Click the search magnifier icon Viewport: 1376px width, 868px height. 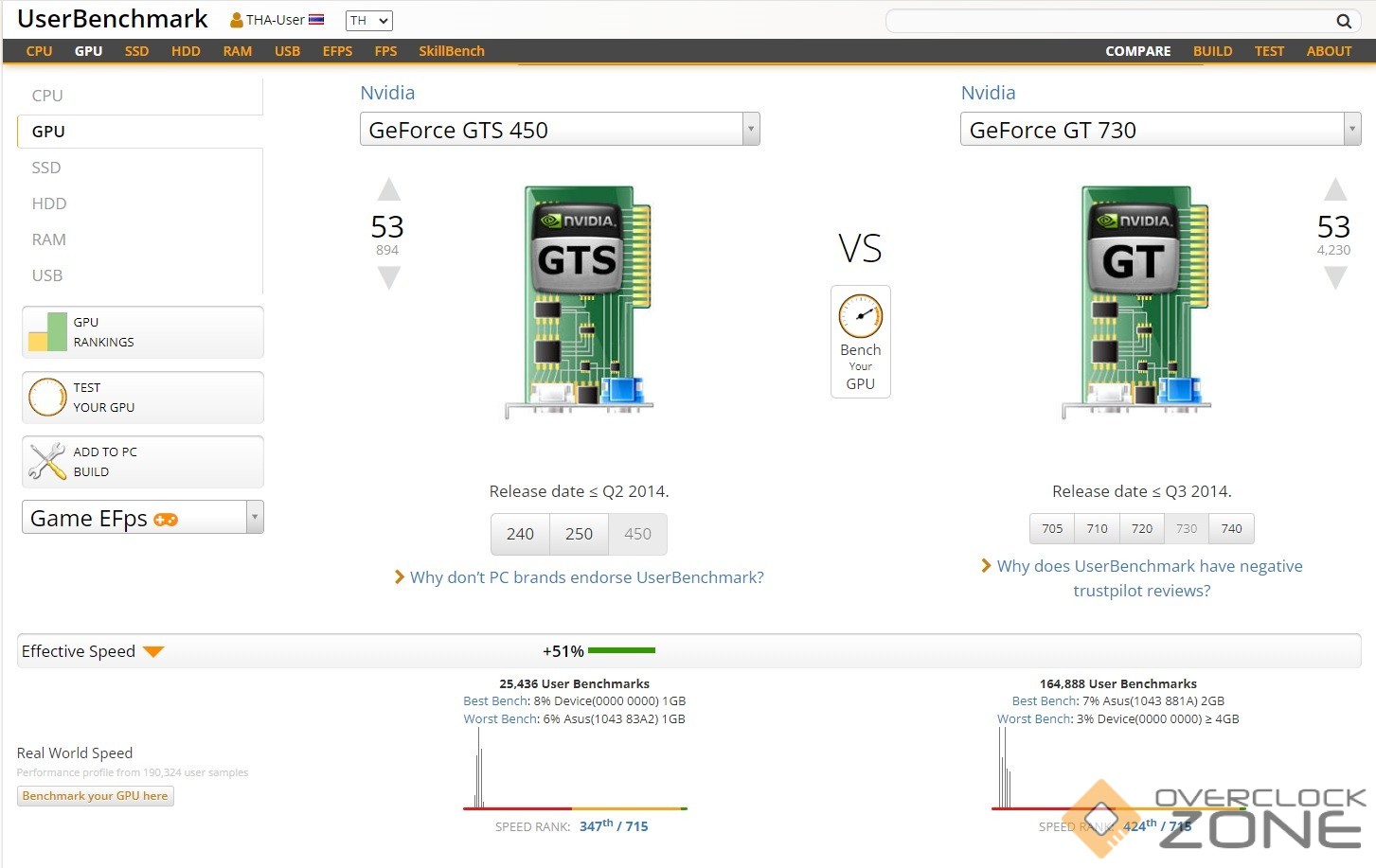coord(1343,21)
